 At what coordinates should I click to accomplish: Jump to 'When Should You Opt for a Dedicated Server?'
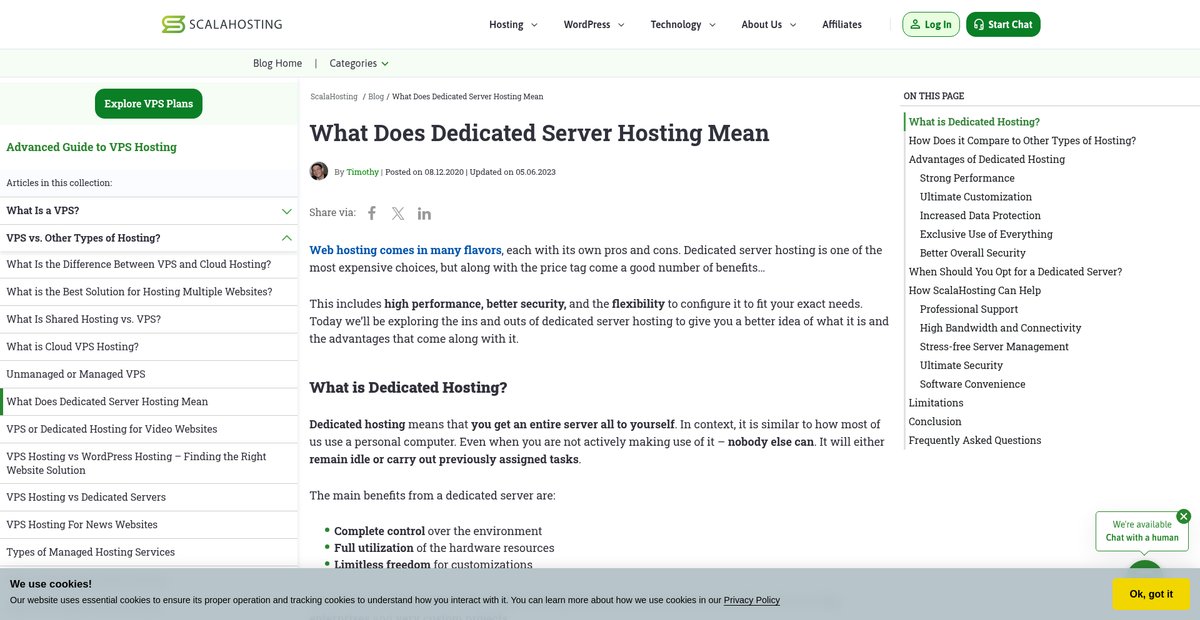1015,272
